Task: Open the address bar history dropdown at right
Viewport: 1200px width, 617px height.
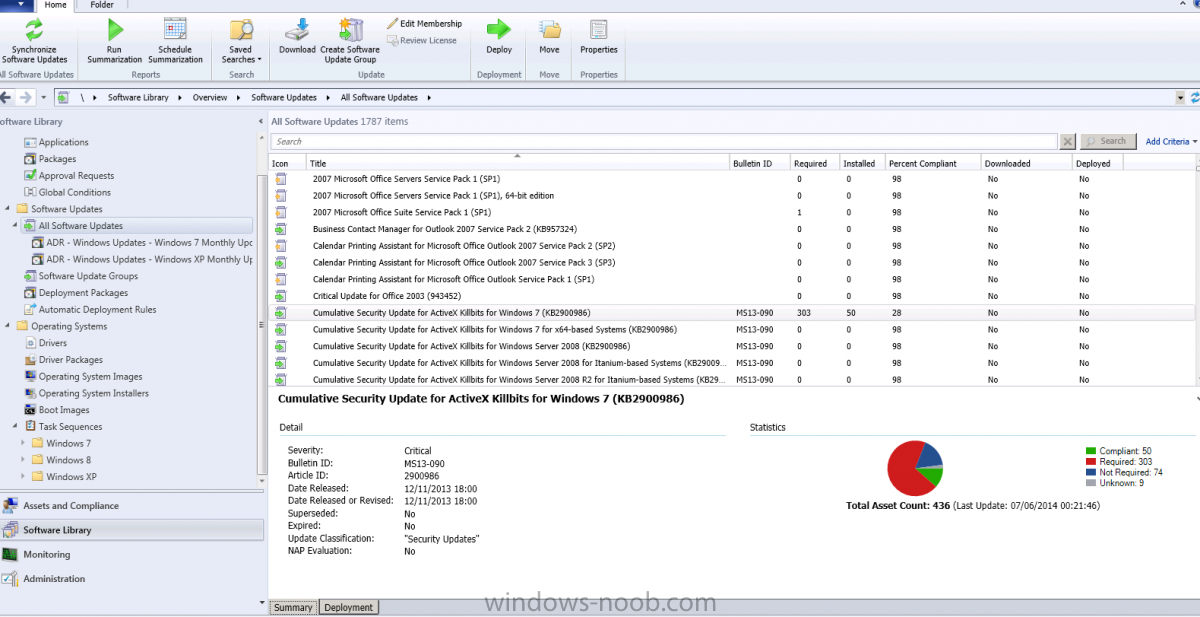Action: [1179, 97]
